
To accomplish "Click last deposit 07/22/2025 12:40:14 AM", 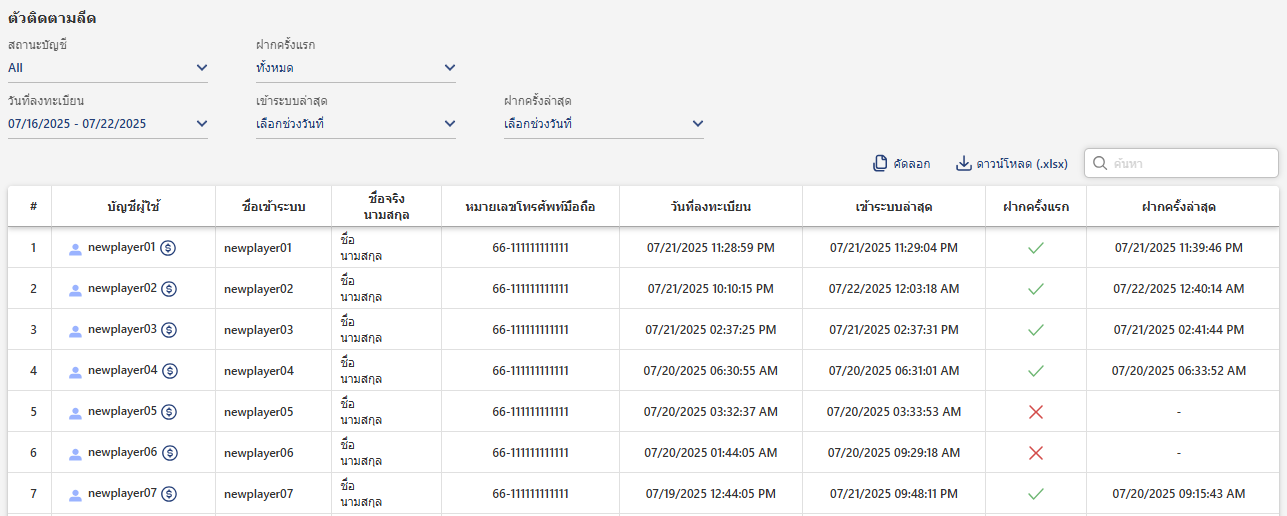I will tap(1179, 289).
